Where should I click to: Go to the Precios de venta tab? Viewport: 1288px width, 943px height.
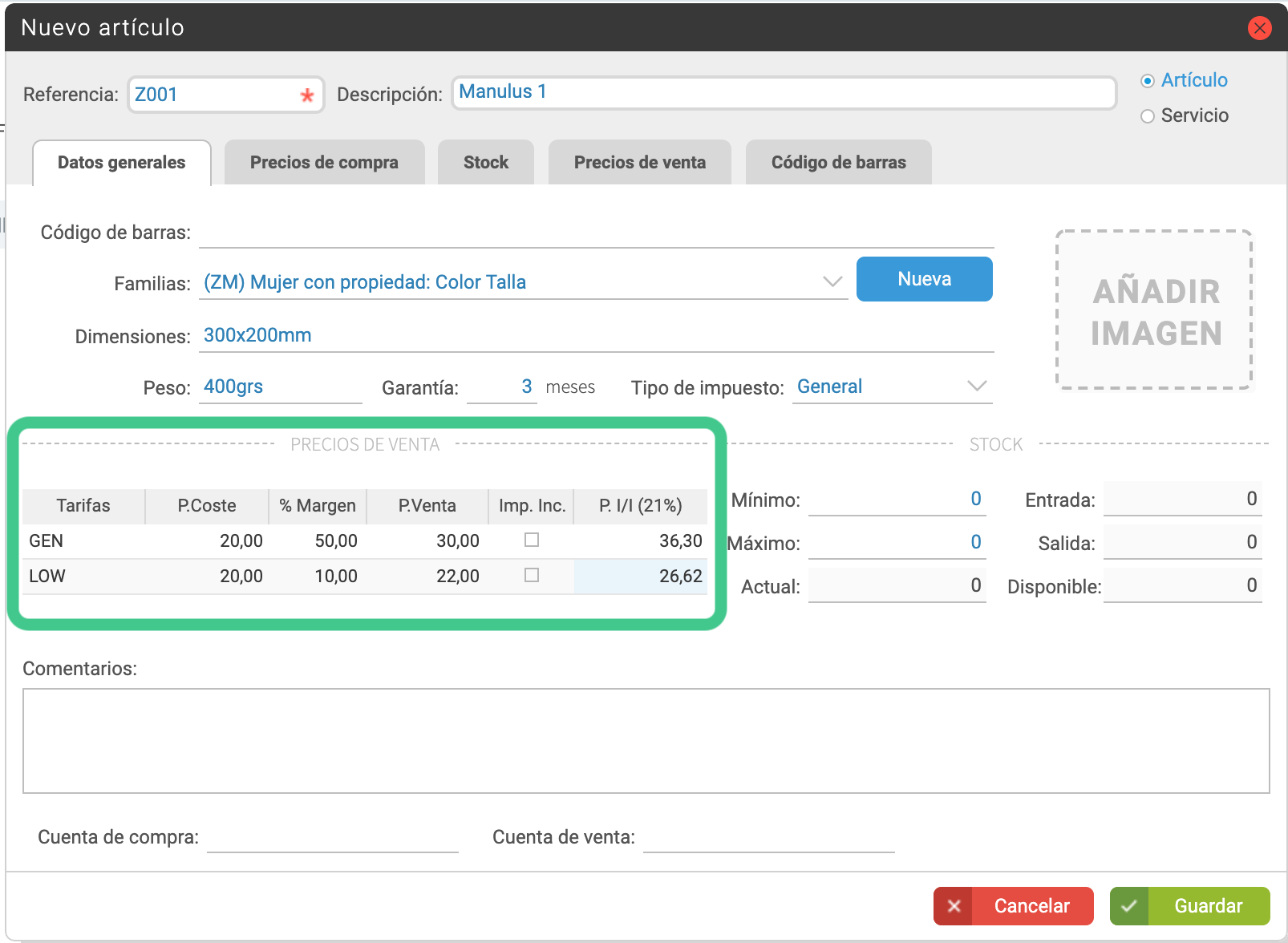point(639,163)
